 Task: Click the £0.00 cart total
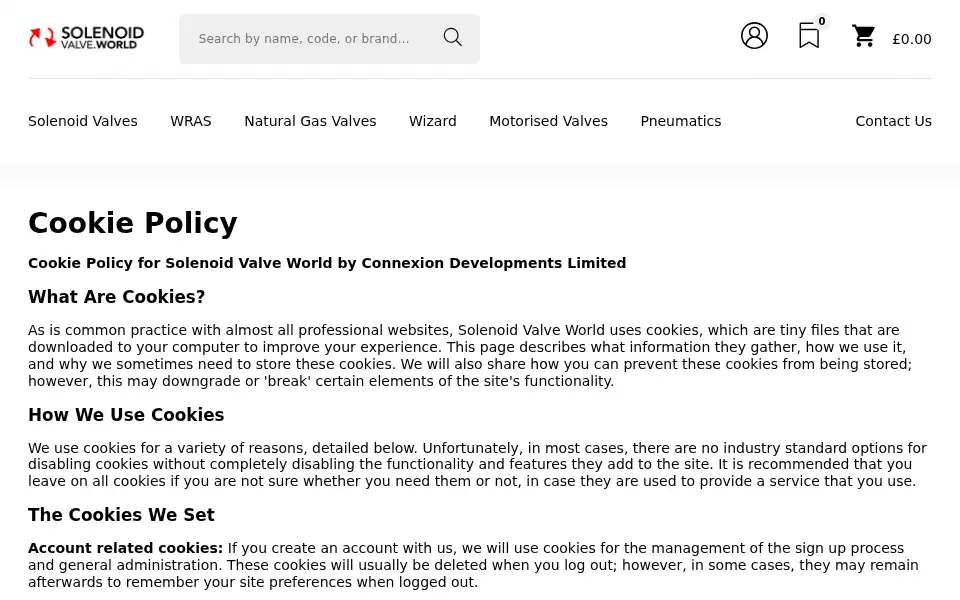(x=912, y=39)
